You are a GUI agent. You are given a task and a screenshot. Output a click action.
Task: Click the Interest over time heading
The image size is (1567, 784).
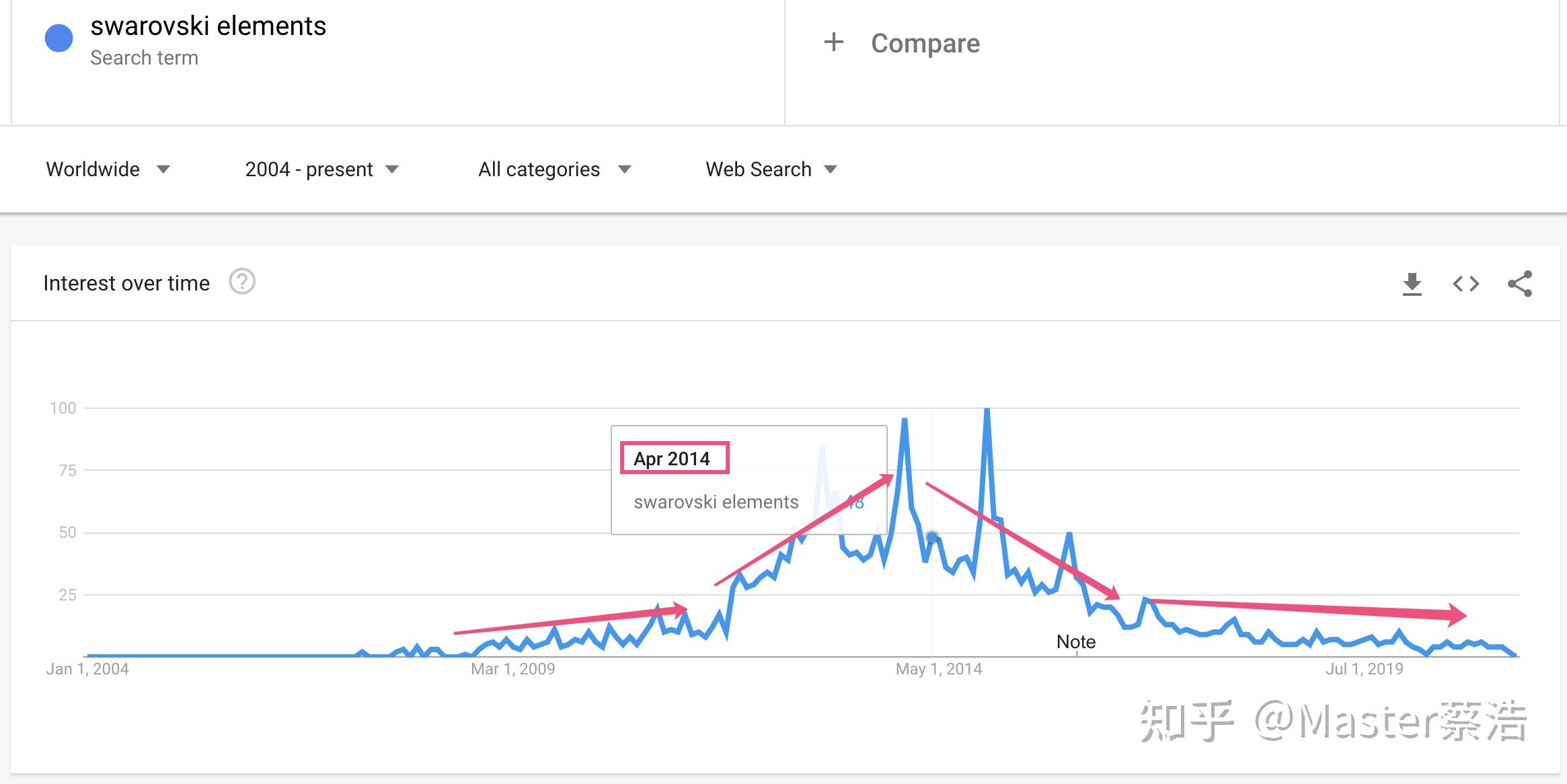(126, 283)
